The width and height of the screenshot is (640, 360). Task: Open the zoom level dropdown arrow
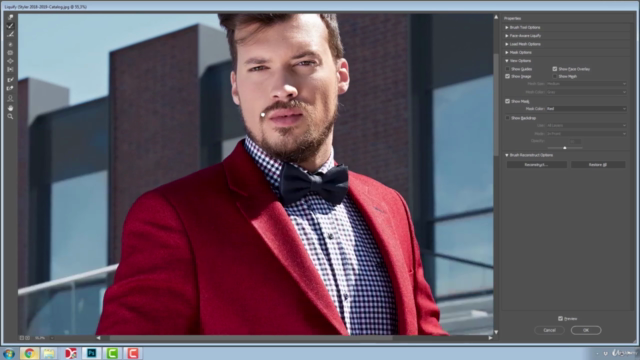pos(52,338)
